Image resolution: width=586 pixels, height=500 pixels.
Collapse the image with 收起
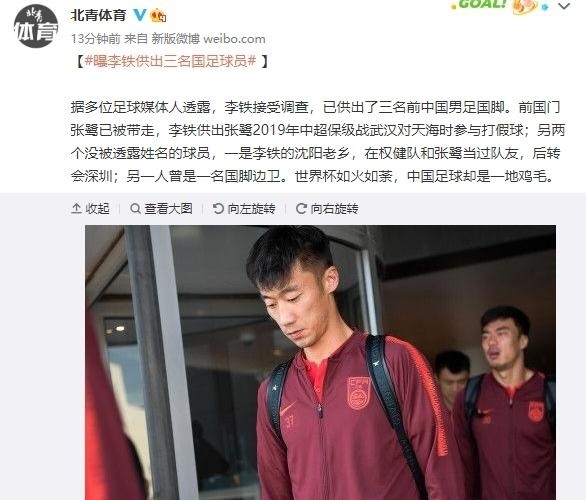coord(90,209)
